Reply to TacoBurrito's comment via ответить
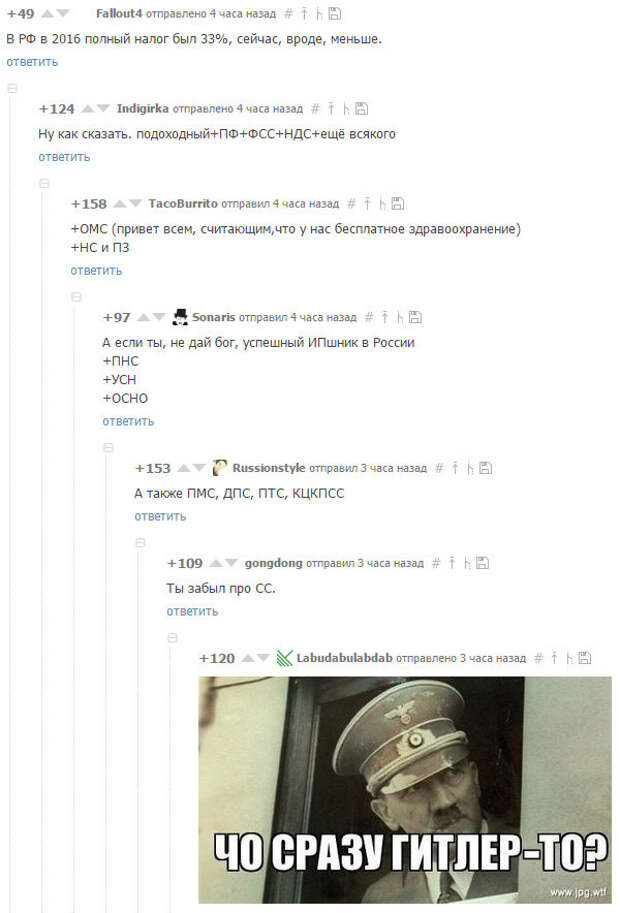The height and width of the screenshot is (913, 620). (x=96, y=271)
